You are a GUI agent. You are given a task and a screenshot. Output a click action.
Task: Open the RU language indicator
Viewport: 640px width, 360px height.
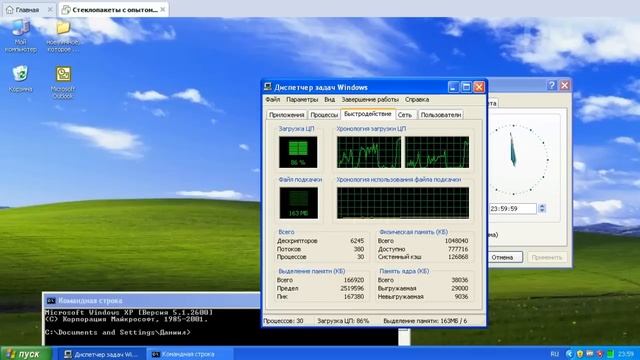pyautogui.click(x=554, y=354)
